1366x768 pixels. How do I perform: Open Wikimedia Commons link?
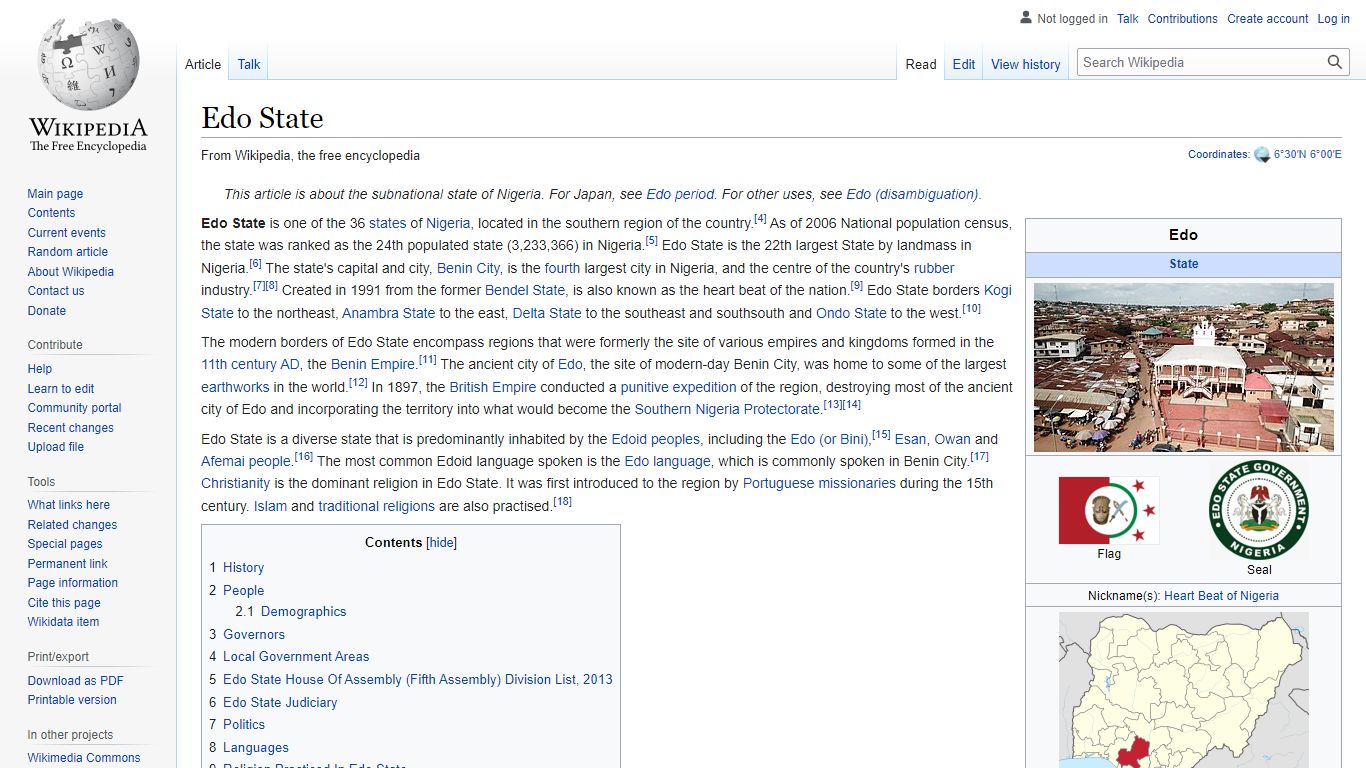(84, 758)
